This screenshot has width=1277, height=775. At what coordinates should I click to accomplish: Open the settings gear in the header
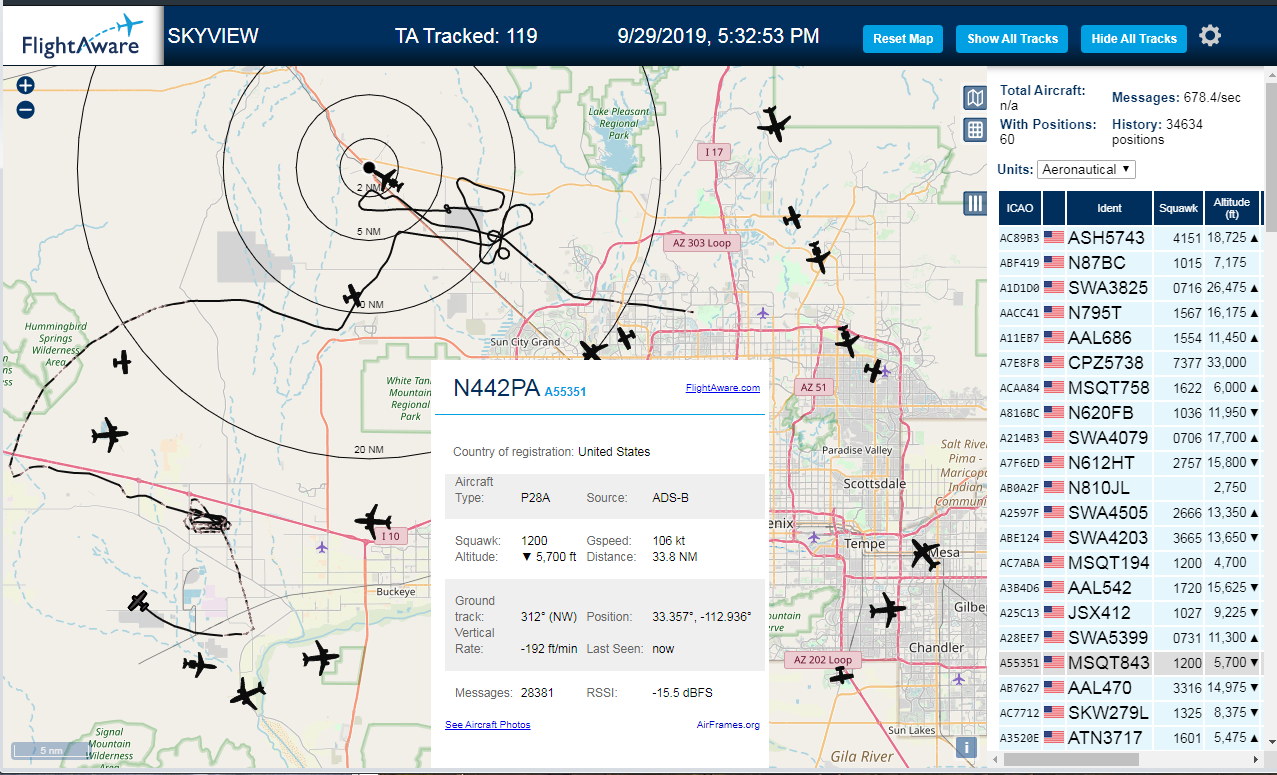click(1210, 37)
